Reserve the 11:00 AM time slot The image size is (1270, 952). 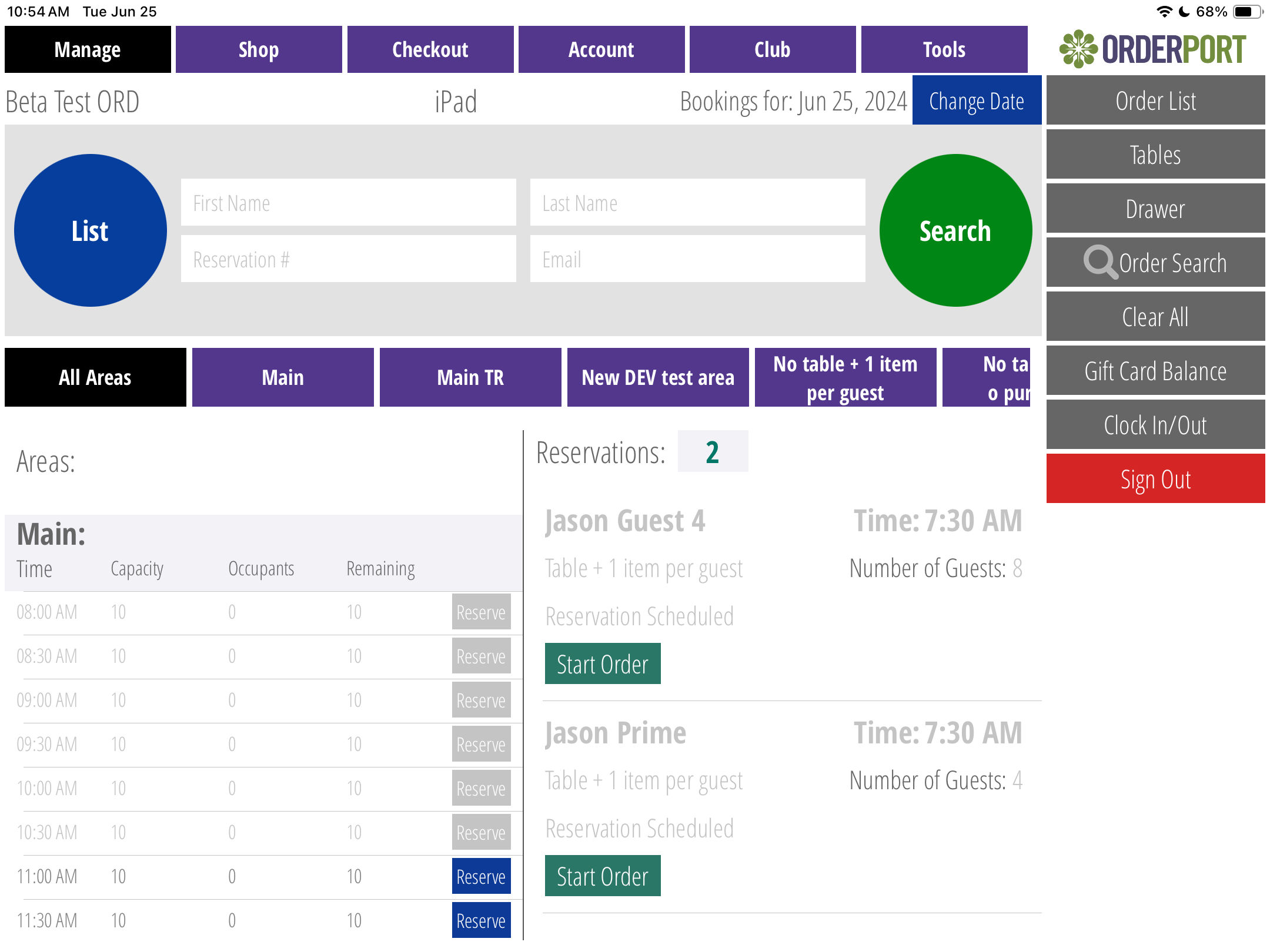coord(480,876)
